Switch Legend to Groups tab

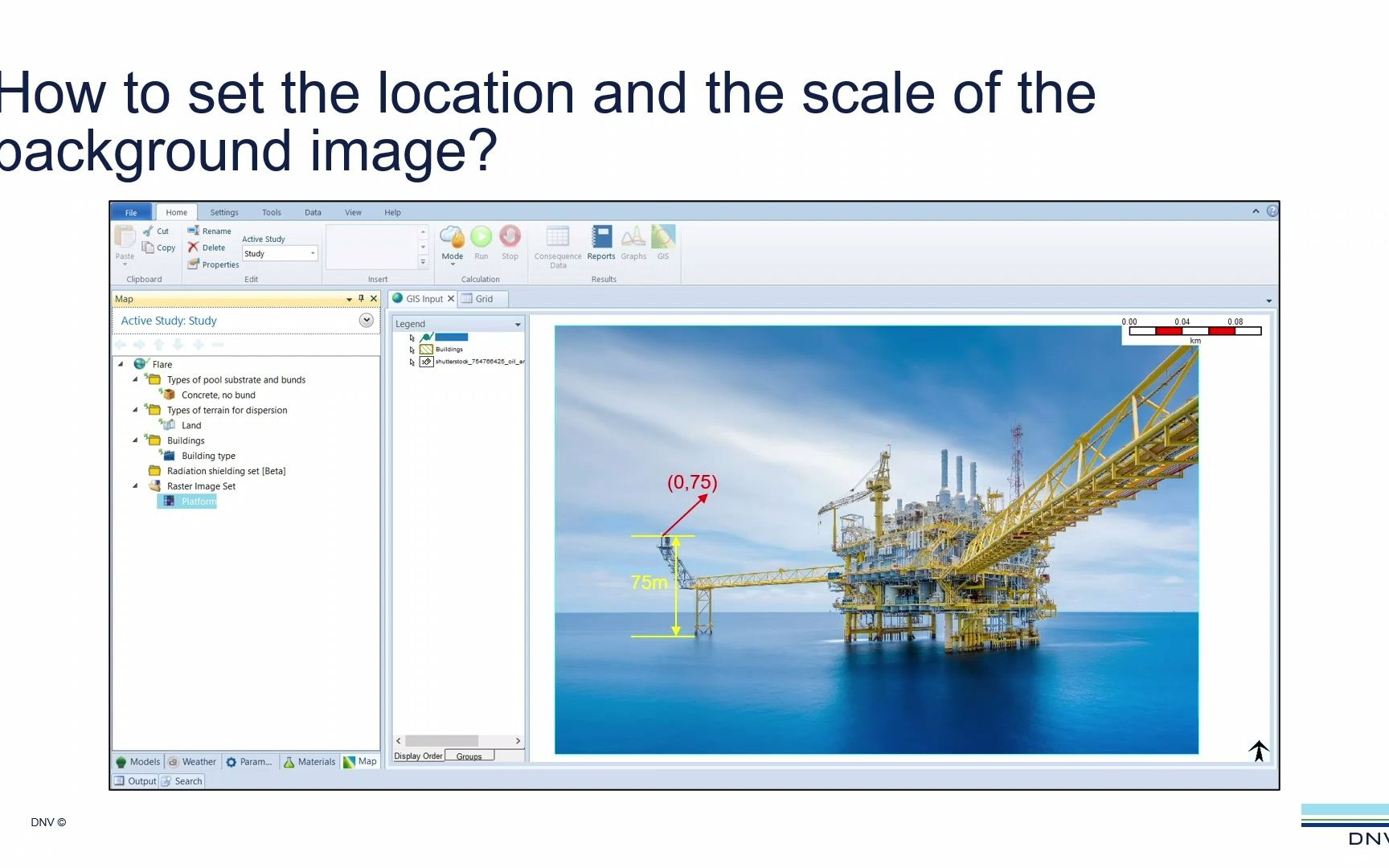469,756
